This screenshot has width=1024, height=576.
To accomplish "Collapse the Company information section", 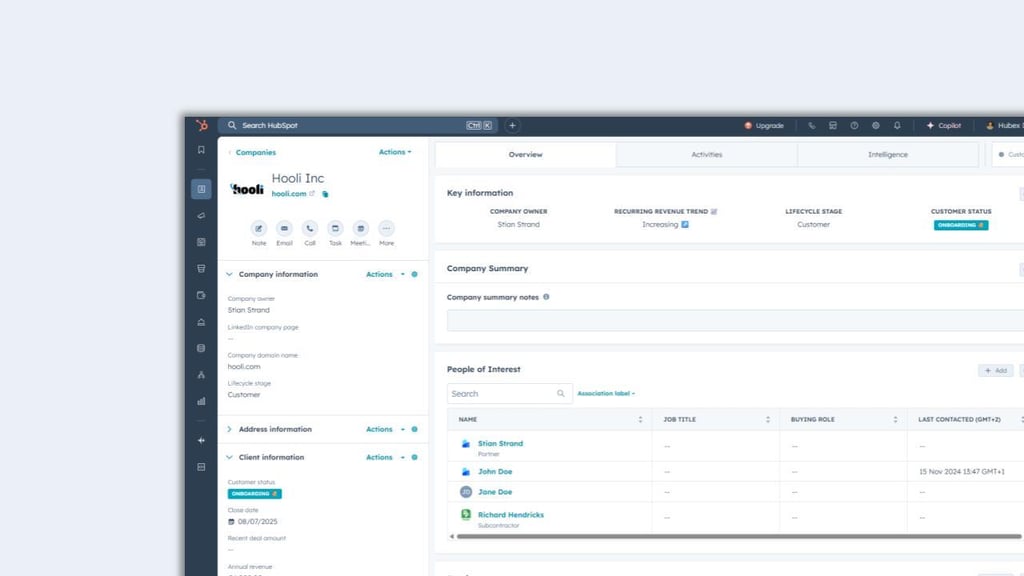I will [x=229, y=274].
